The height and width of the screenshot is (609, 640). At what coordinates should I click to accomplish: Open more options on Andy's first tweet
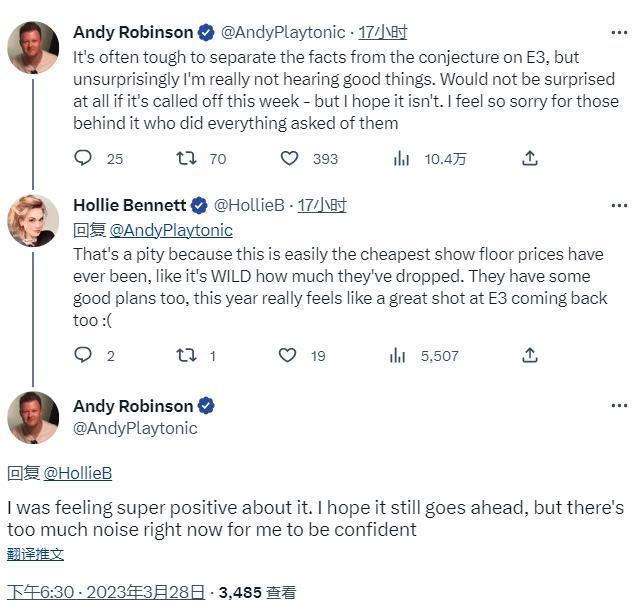tap(619, 33)
